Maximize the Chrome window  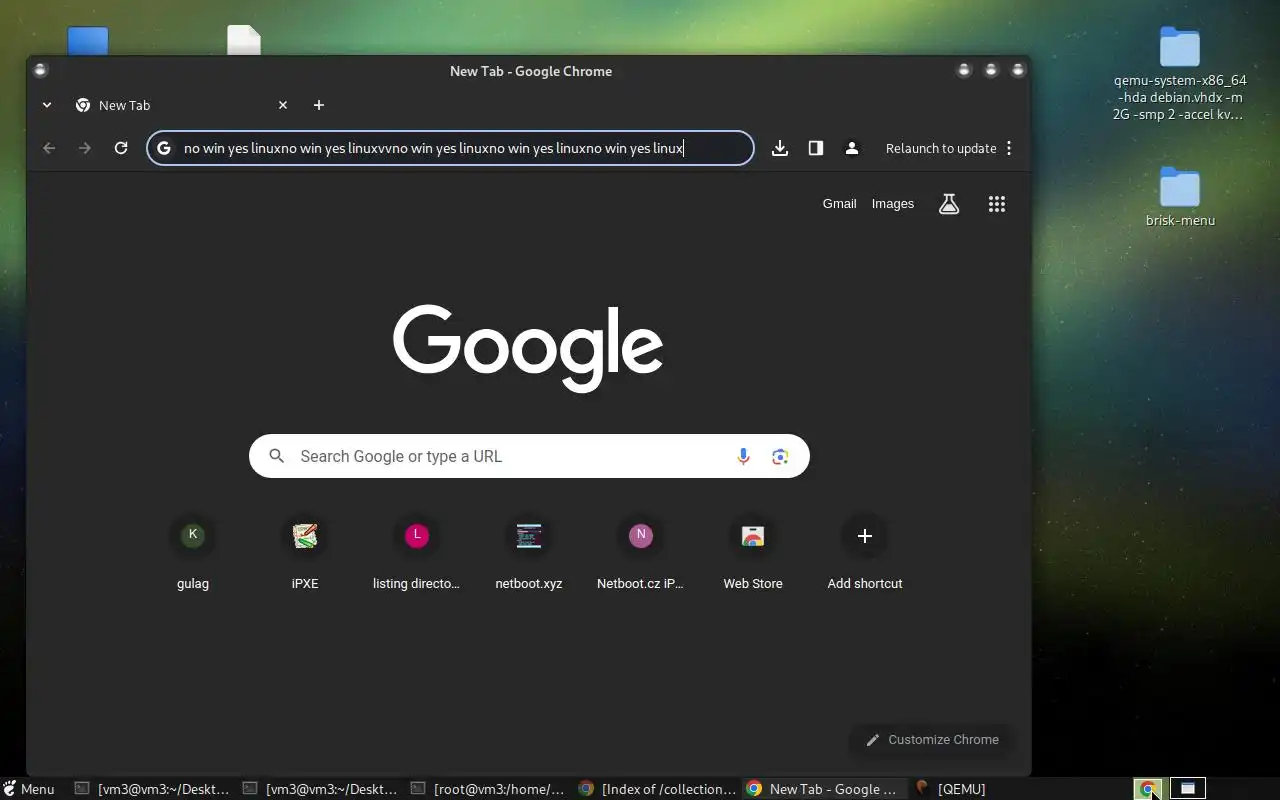(991, 70)
